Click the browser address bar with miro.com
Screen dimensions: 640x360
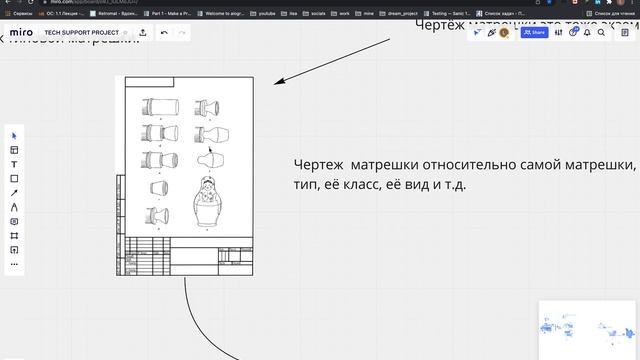coord(286,2)
